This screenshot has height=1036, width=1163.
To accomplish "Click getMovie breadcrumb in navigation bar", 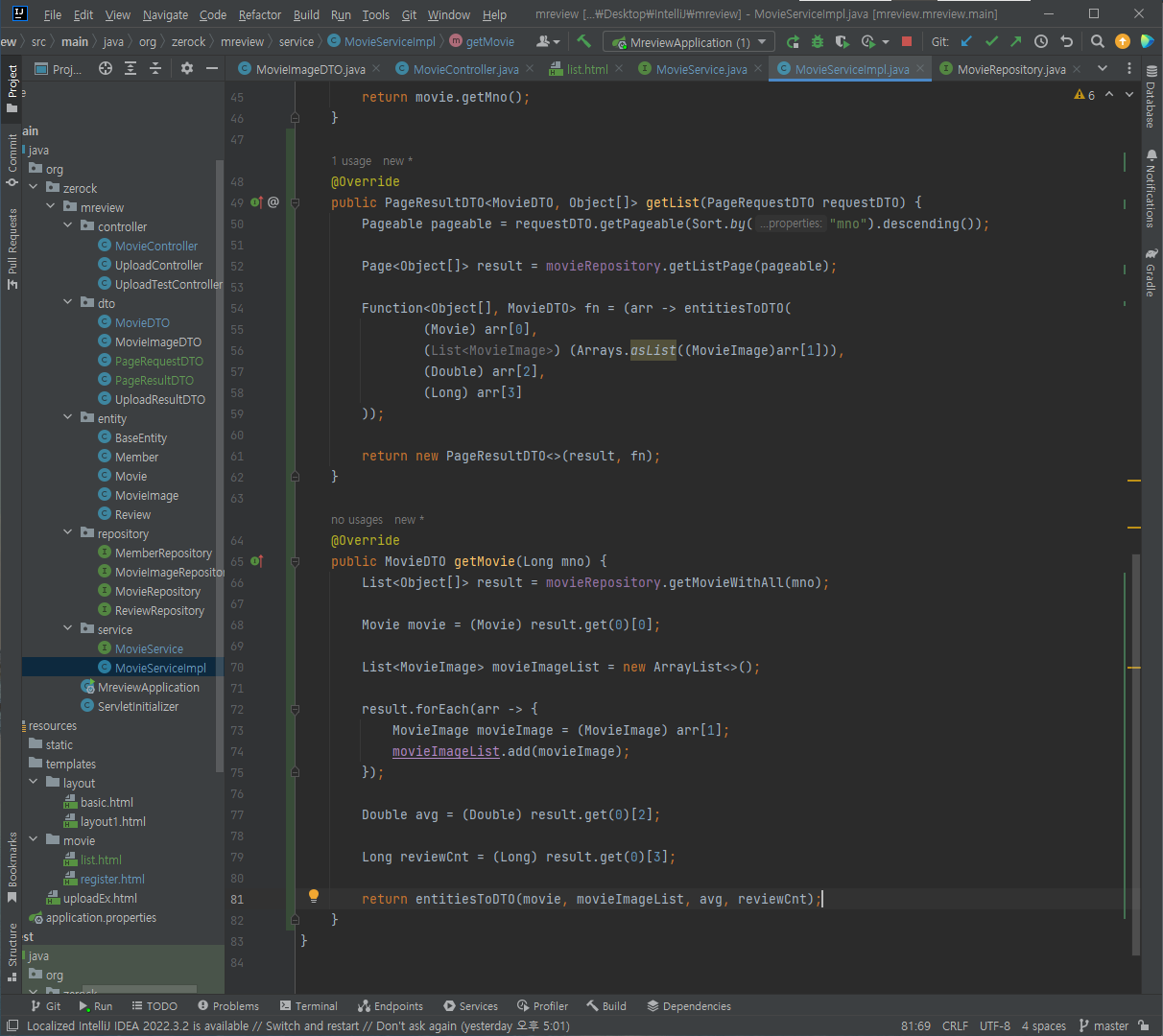I will 483,41.
